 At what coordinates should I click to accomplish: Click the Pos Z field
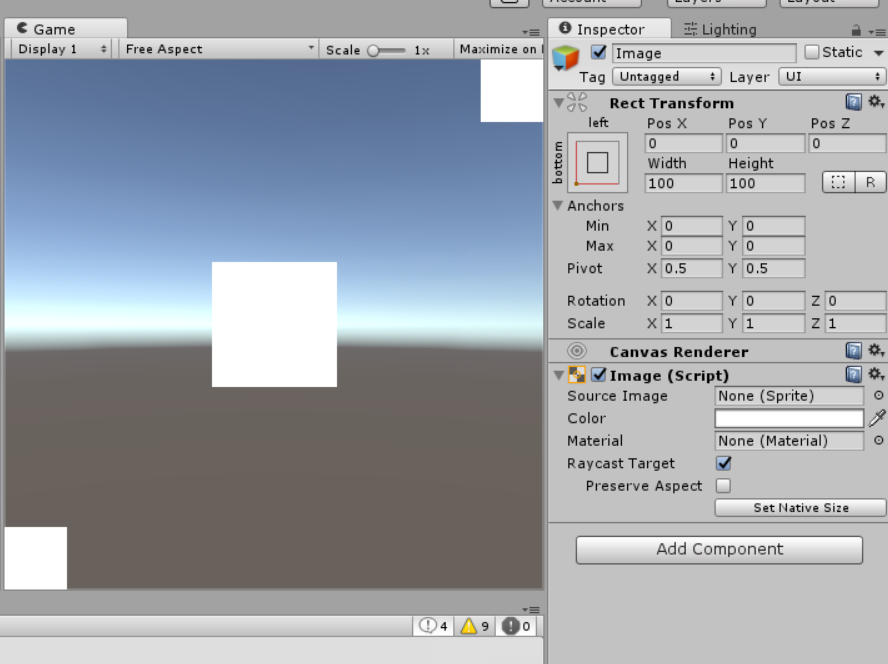(x=847, y=143)
